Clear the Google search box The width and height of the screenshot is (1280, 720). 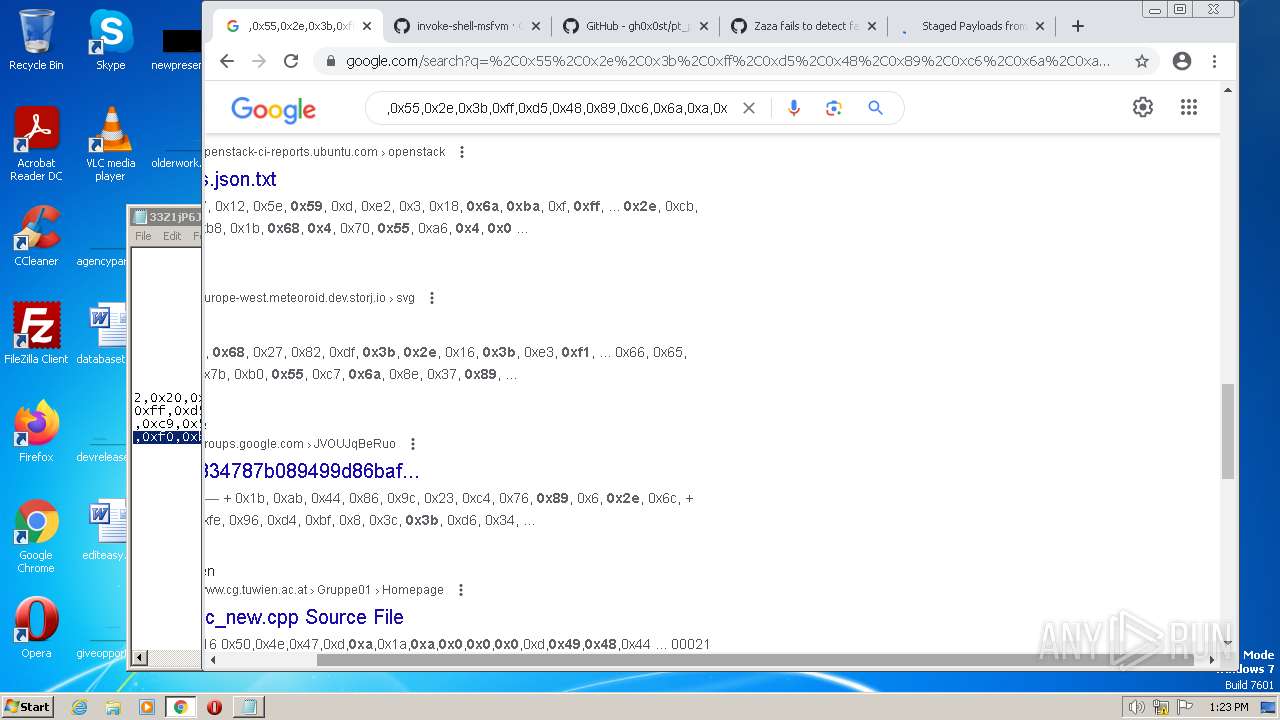point(748,108)
